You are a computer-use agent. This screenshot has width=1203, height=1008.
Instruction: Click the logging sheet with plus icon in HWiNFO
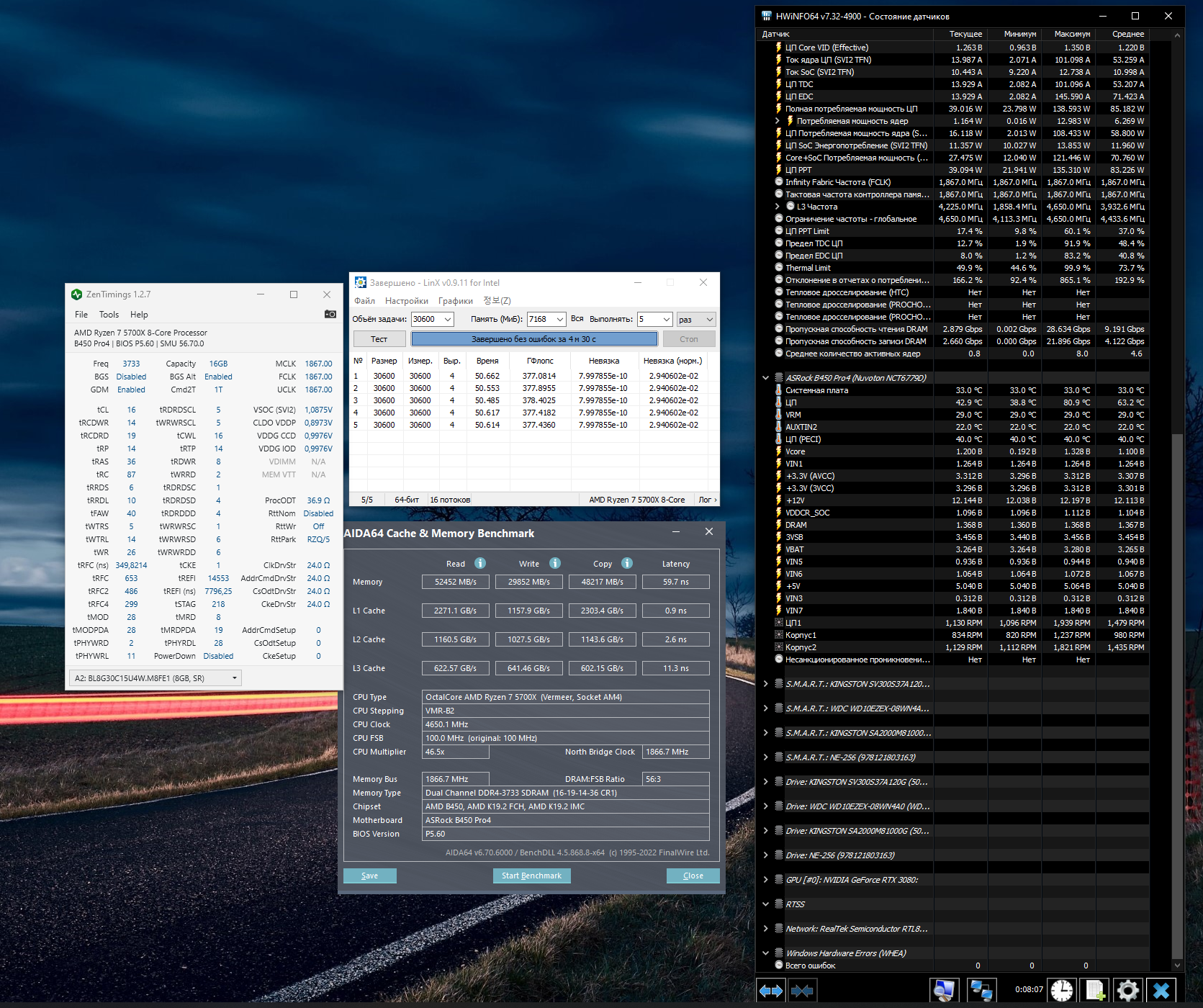[1095, 991]
